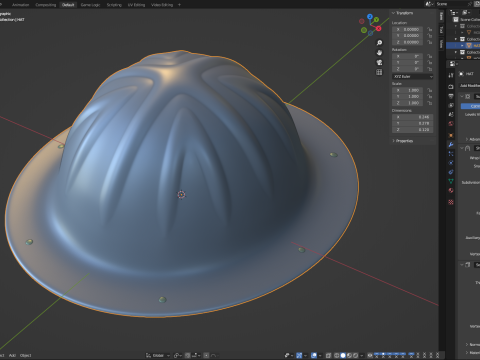The image size is (480, 360).
Task: Open View Layer properties tab icon
Action: [x=451, y=105]
